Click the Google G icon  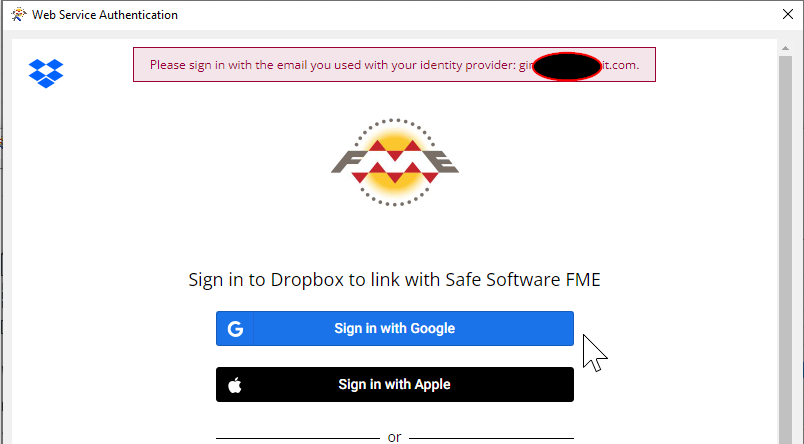coord(235,329)
